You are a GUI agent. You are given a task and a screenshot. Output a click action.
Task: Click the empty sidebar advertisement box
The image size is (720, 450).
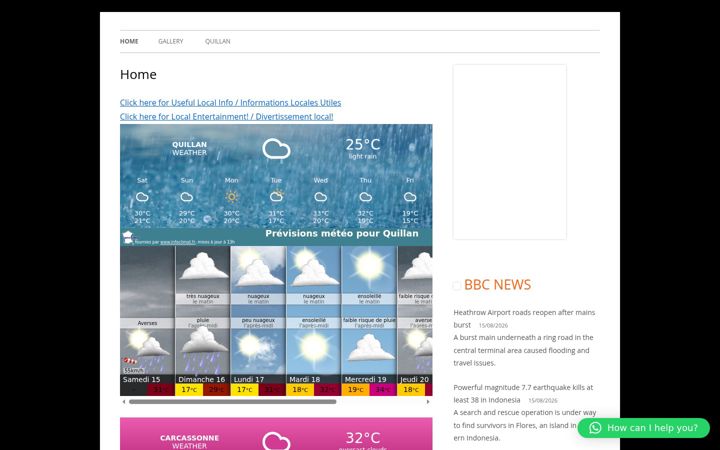(510, 152)
